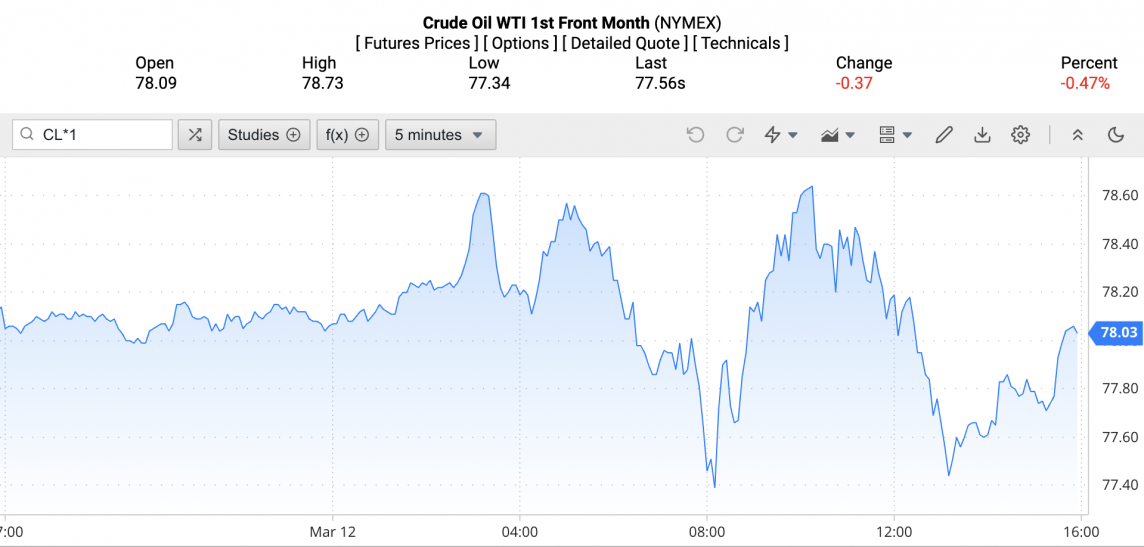Click the CL*1 symbol search field
The image size is (1144, 547).
click(100, 135)
